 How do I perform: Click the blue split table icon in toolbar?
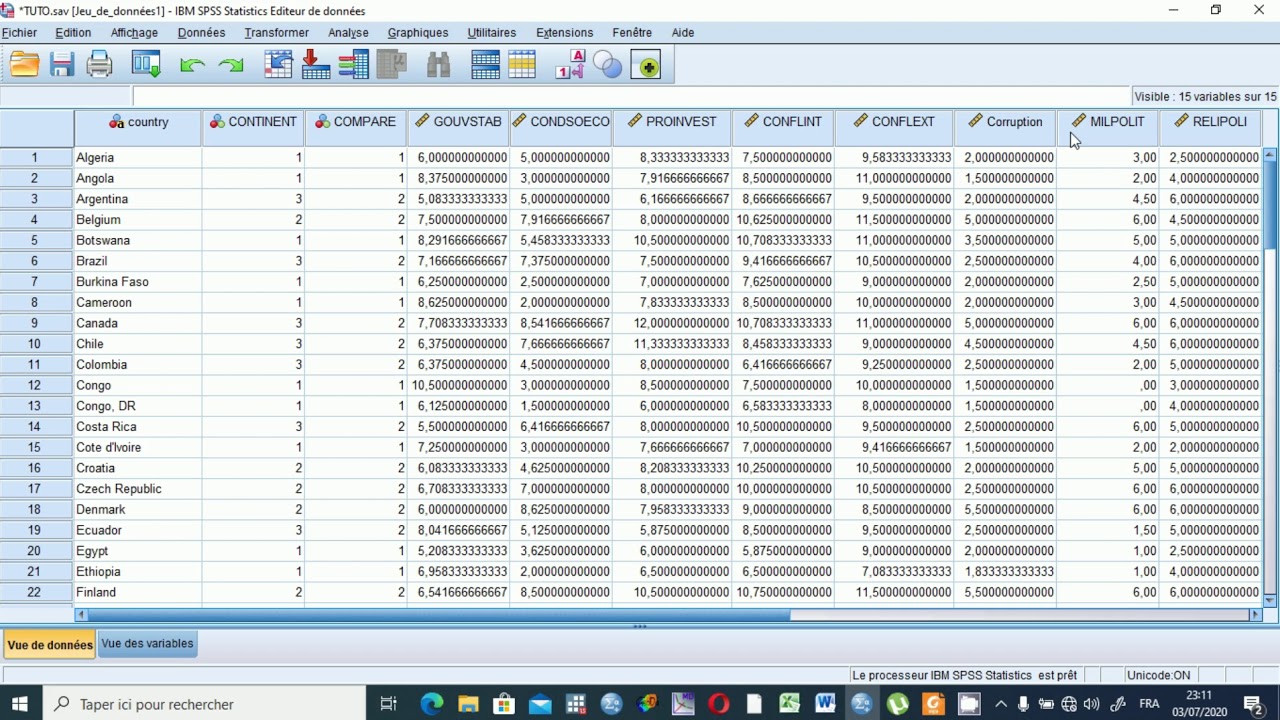coord(485,65)
